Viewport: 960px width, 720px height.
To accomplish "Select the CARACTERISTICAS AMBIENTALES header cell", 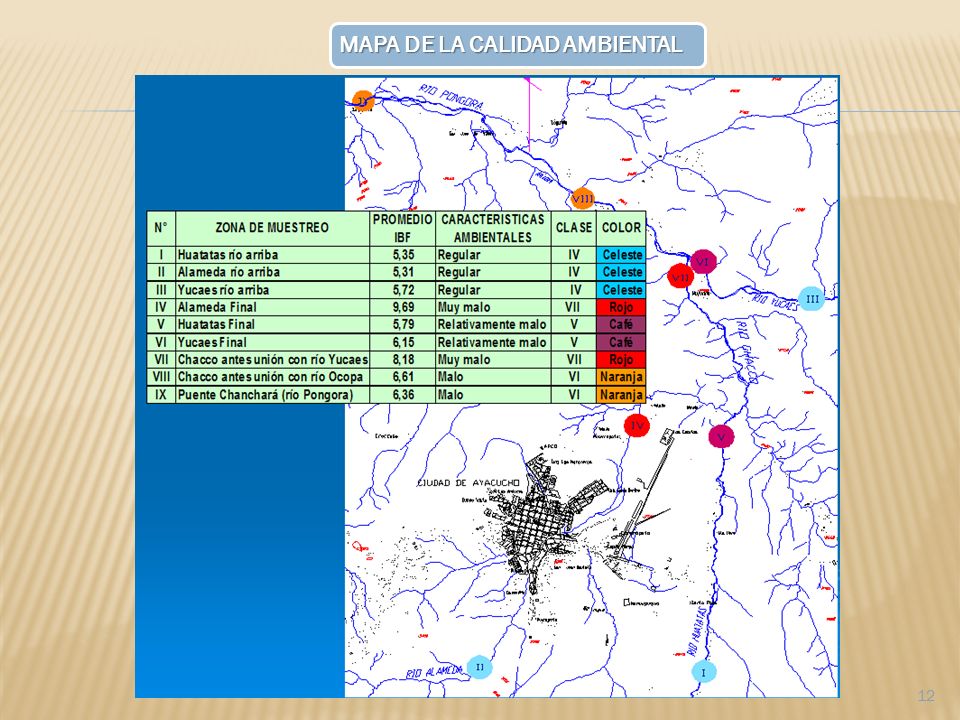I will point(493,228).
